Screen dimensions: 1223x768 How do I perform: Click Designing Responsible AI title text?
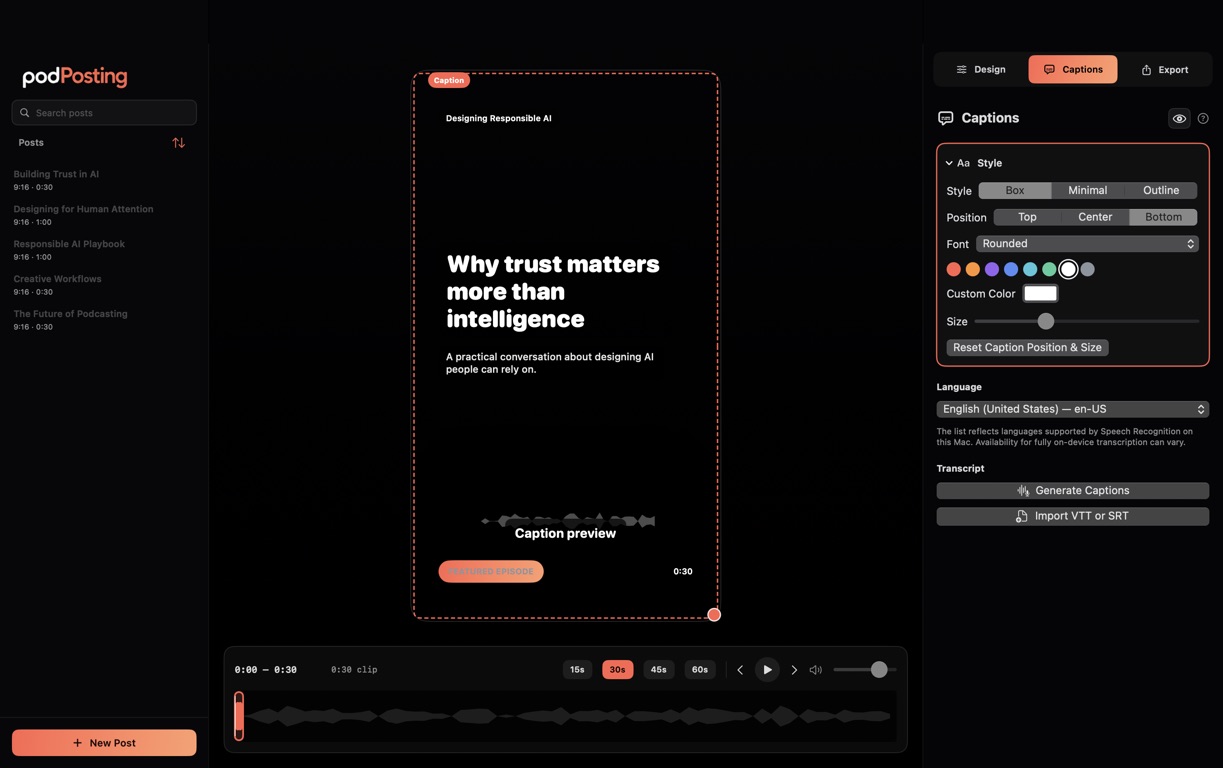tap(498, 118)
